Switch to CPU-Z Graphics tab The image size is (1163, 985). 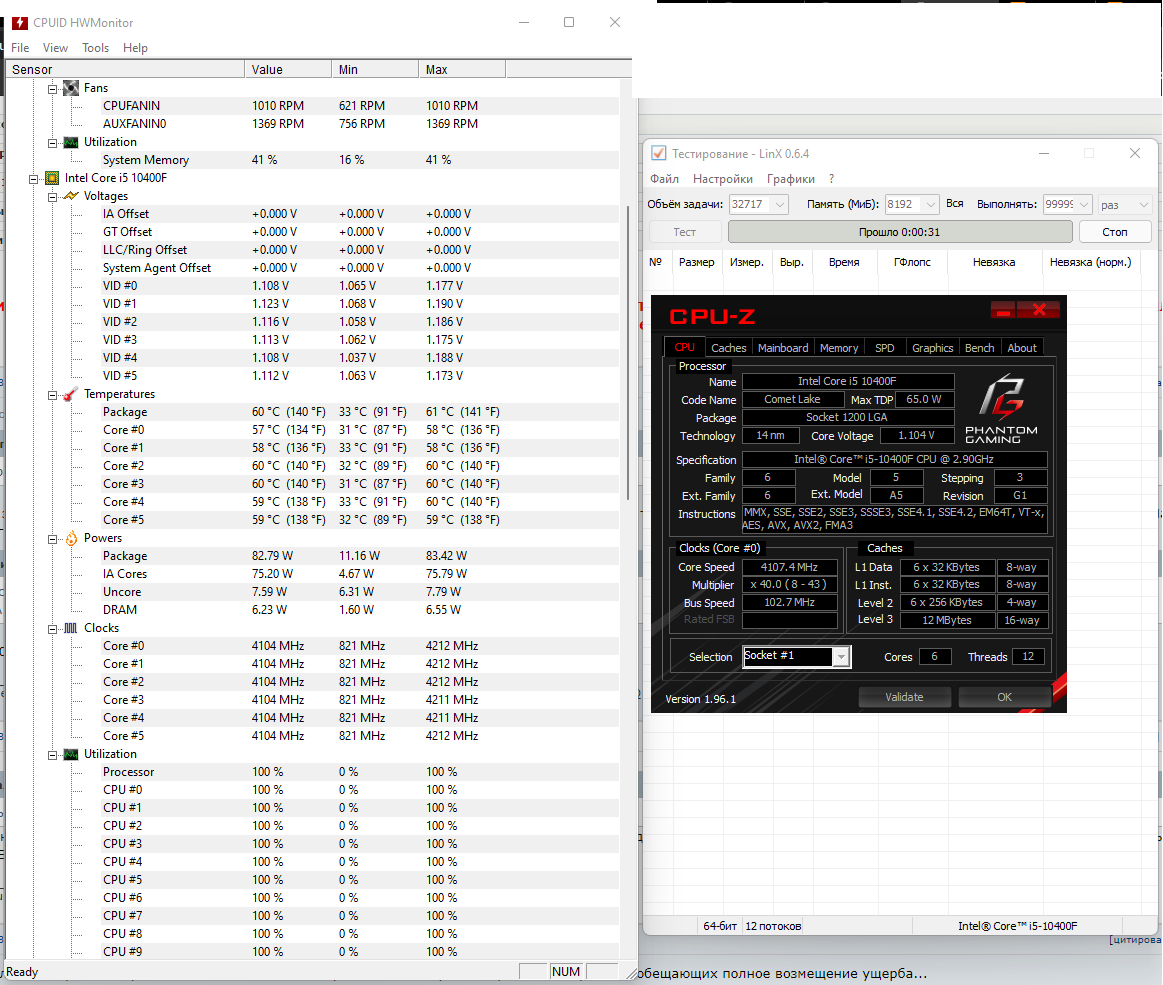[932, 348]
